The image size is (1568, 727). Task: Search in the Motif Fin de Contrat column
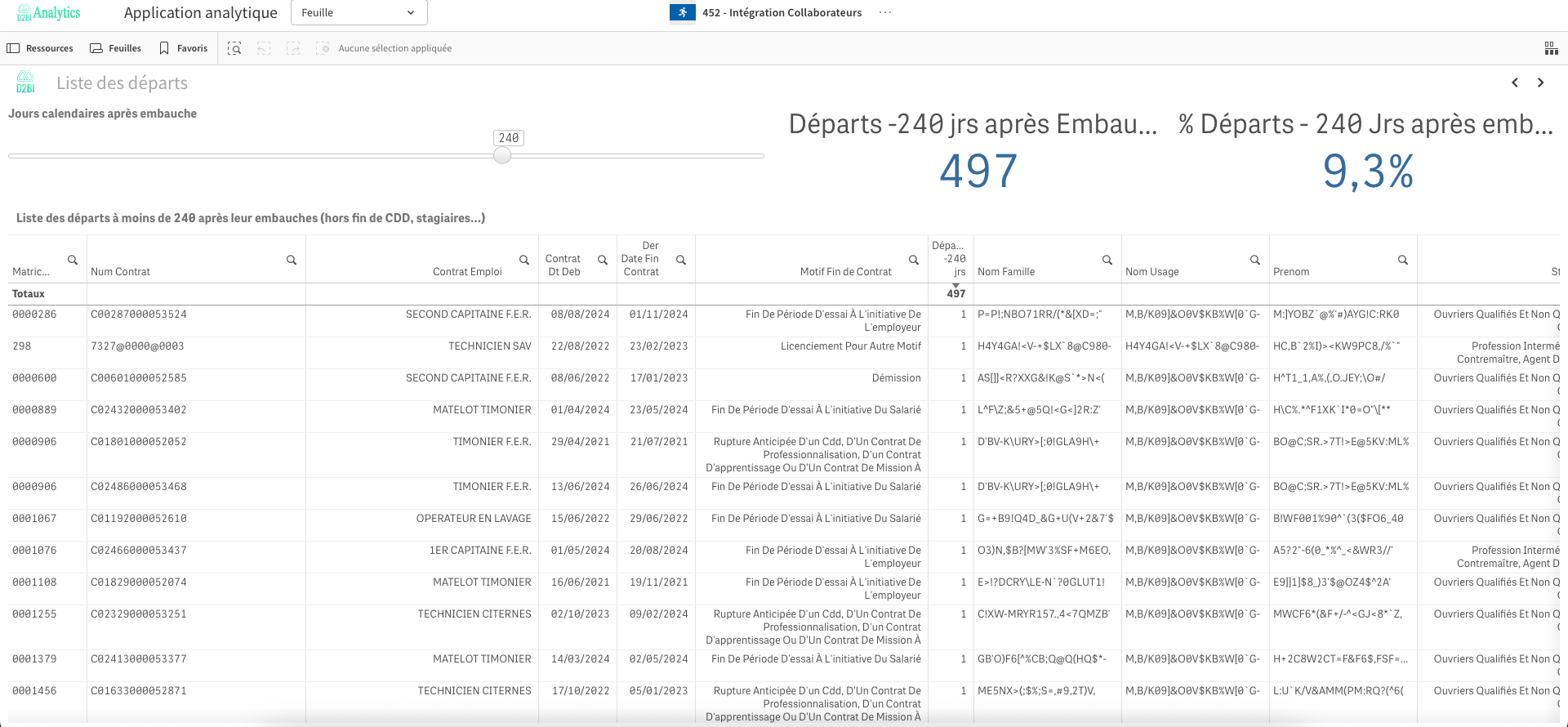(x=914, y=260)
